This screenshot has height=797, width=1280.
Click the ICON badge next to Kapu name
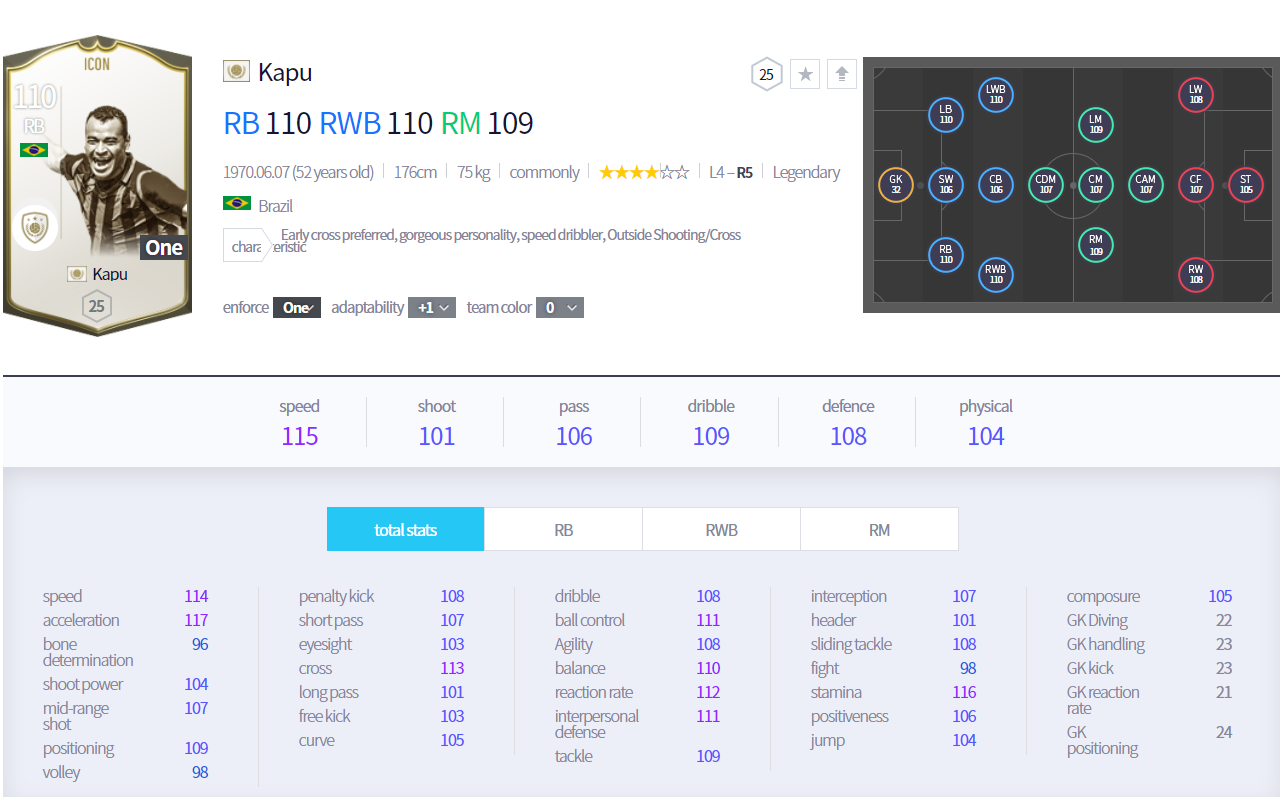click(x=236, y=71)
